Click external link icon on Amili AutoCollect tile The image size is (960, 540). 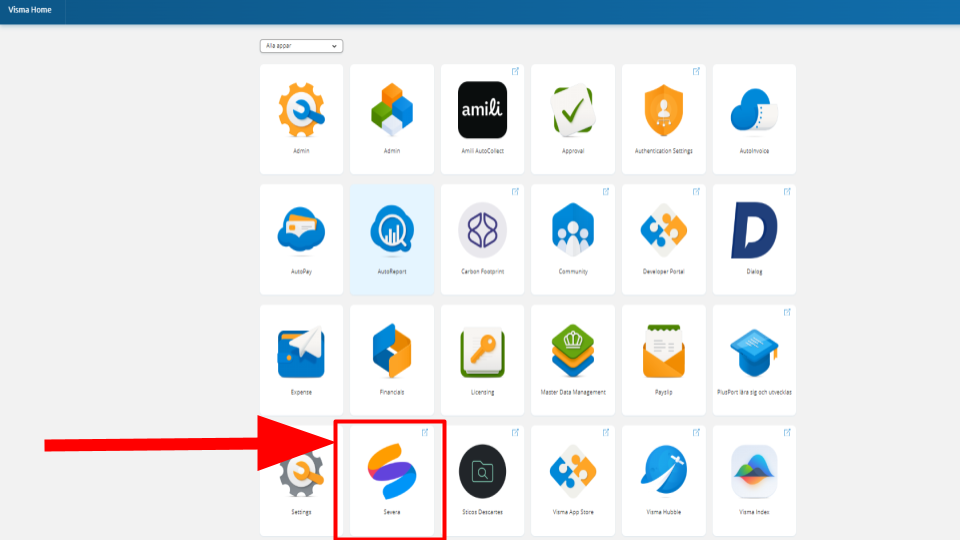click(516, 72)
